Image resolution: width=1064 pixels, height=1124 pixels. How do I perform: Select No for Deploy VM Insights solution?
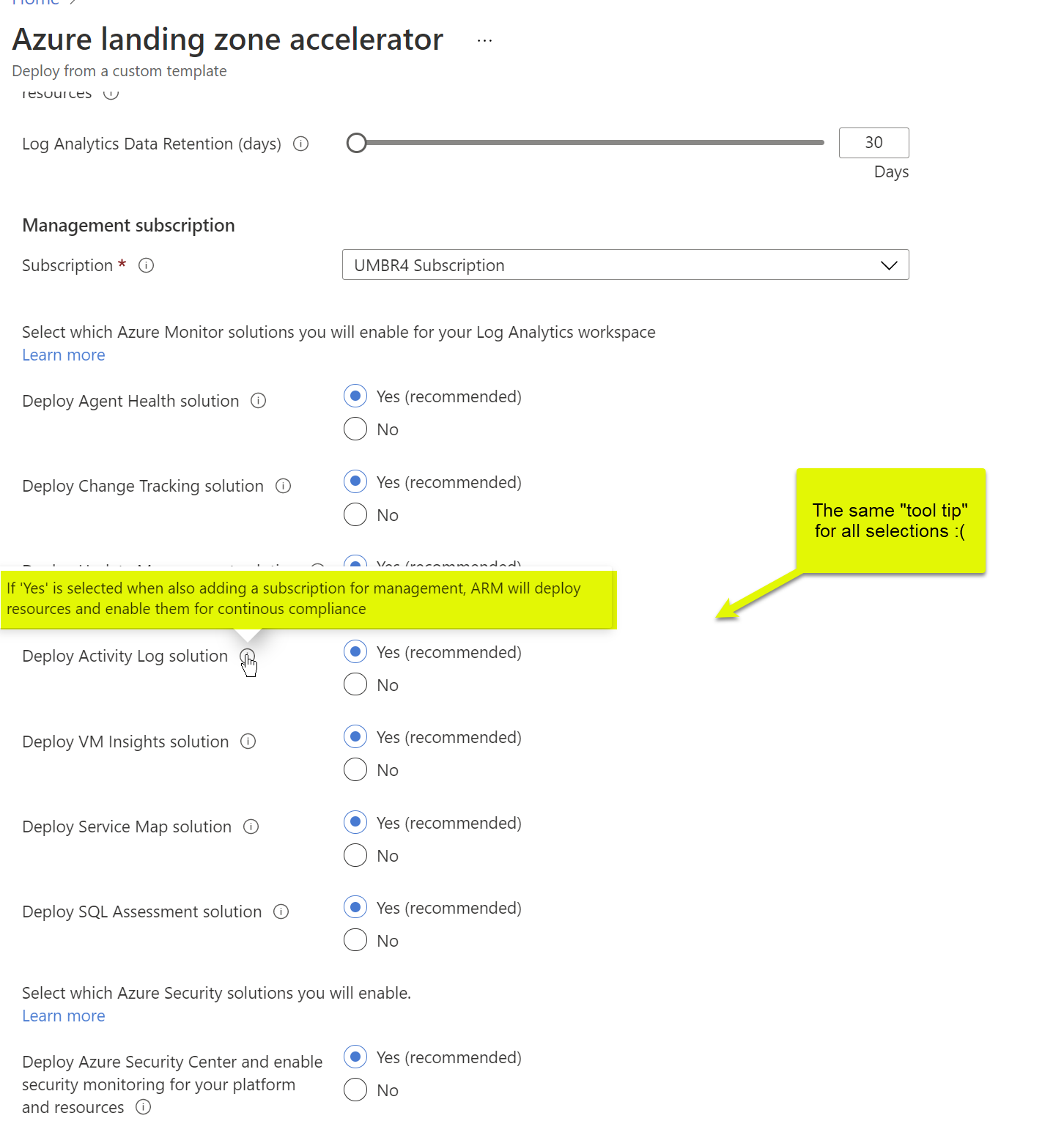pos(355,769)
